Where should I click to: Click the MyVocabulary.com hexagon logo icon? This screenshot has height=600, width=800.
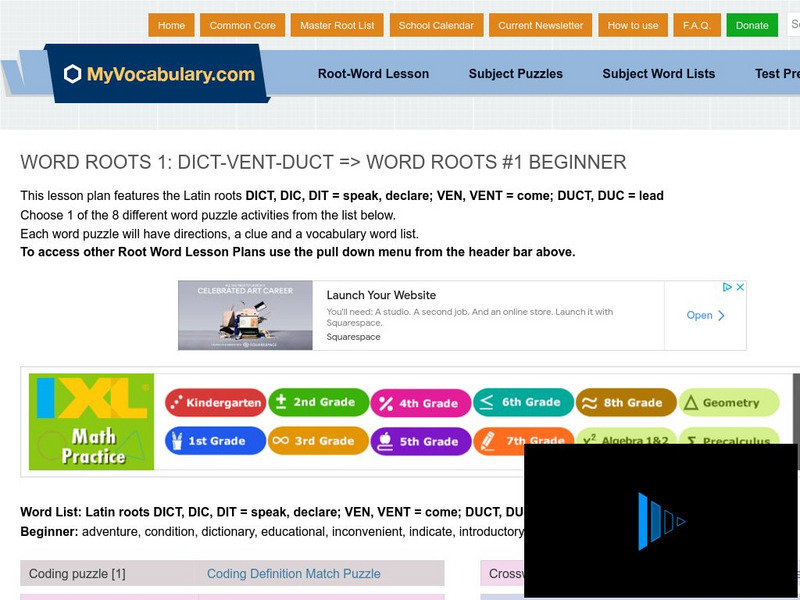[x=72, y=74]
